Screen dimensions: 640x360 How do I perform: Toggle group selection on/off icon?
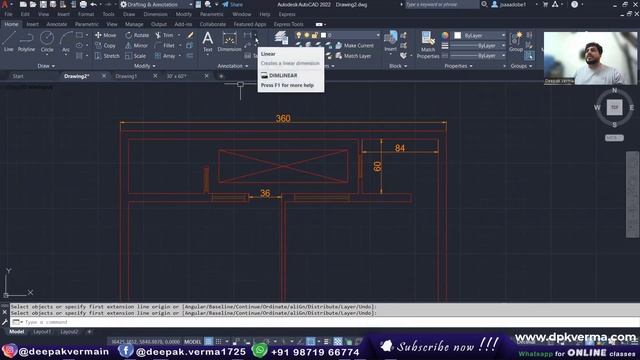(529, 56)
